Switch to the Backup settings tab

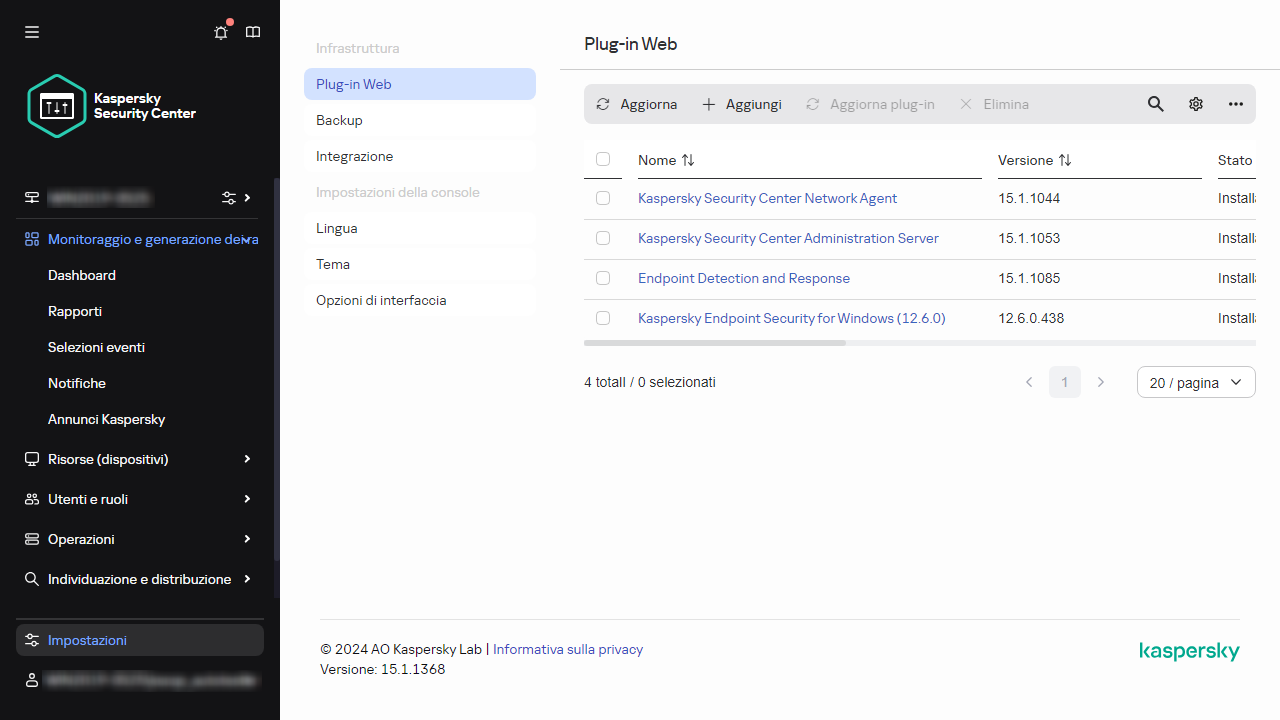pos(339,120)
